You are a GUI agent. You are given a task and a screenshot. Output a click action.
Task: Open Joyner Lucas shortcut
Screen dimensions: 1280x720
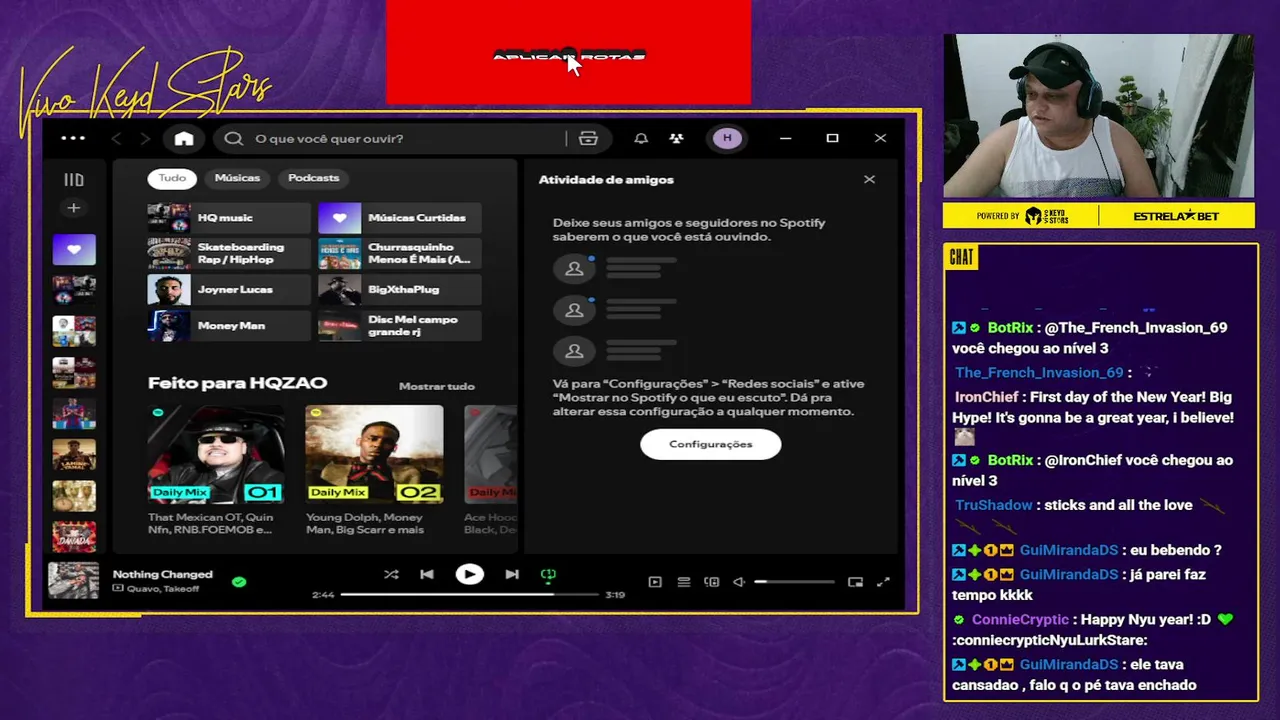[229, 289]
